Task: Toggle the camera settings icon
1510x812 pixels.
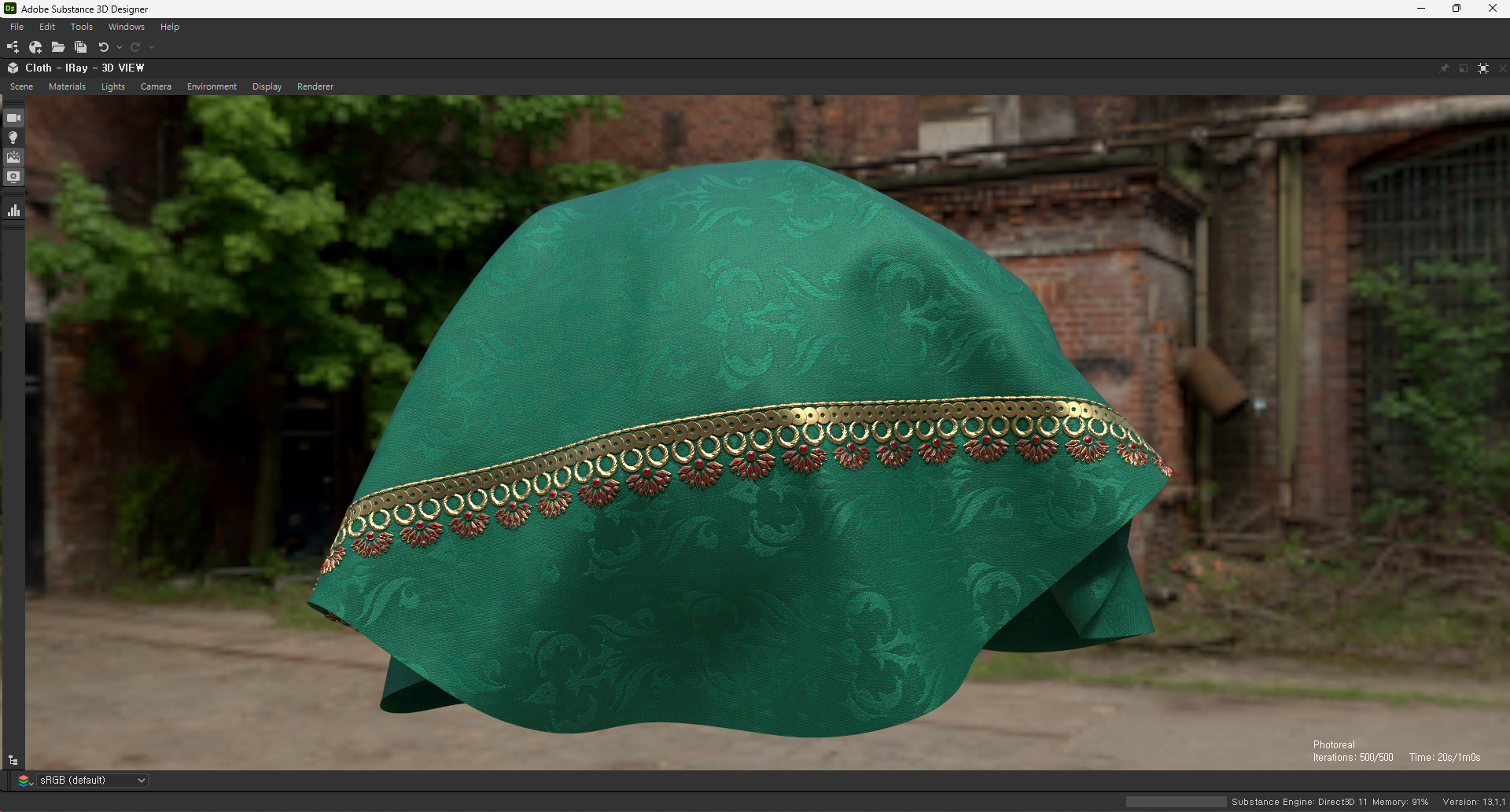Action: 13,118
